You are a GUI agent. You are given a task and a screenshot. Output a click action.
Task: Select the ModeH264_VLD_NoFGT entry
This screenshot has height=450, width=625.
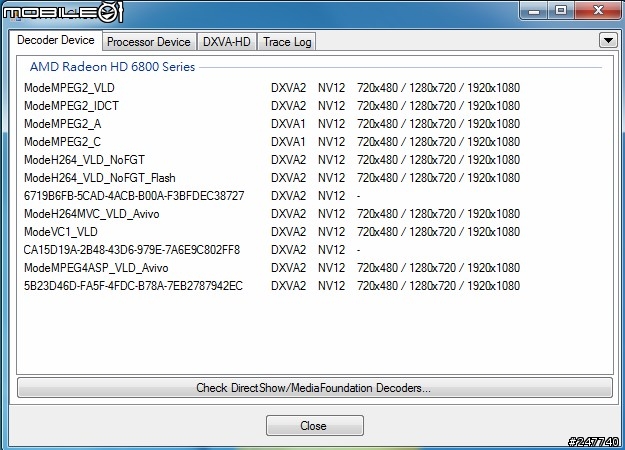(272, 159)
